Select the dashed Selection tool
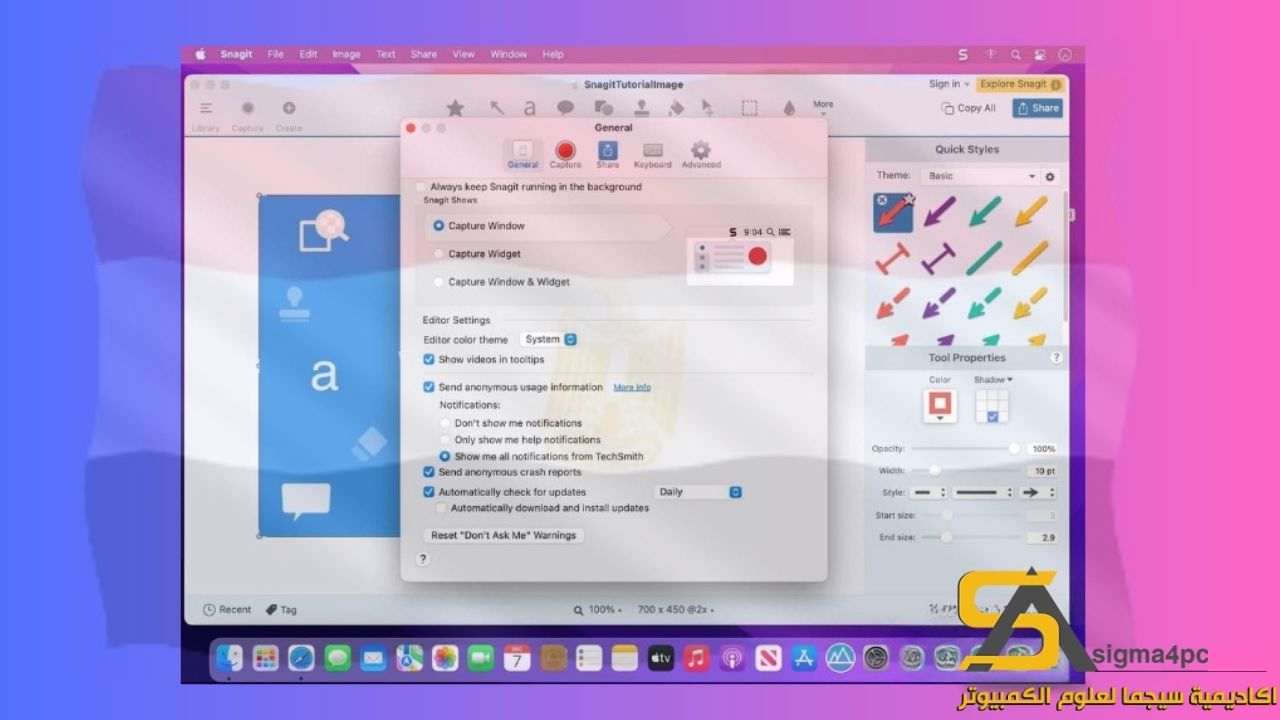This screenshot has width=1280, height=720. coord(749,108)
